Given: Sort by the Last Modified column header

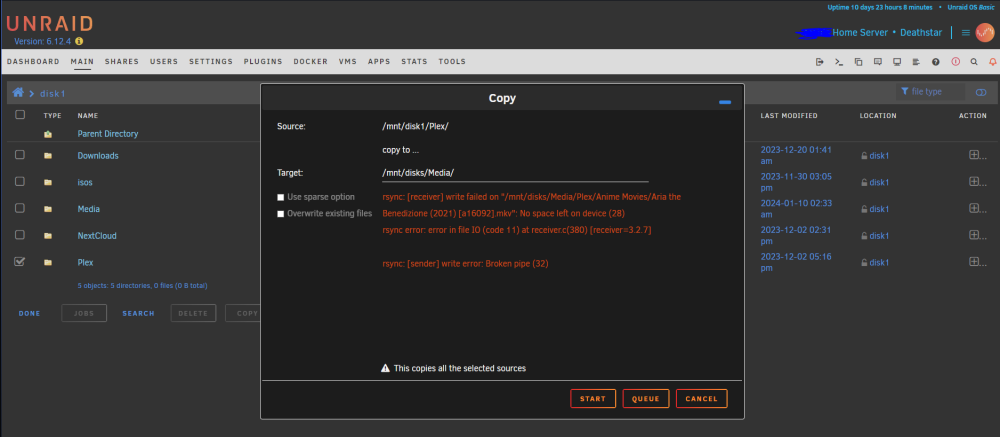Looking at the screenshot, I should (789, 116).
